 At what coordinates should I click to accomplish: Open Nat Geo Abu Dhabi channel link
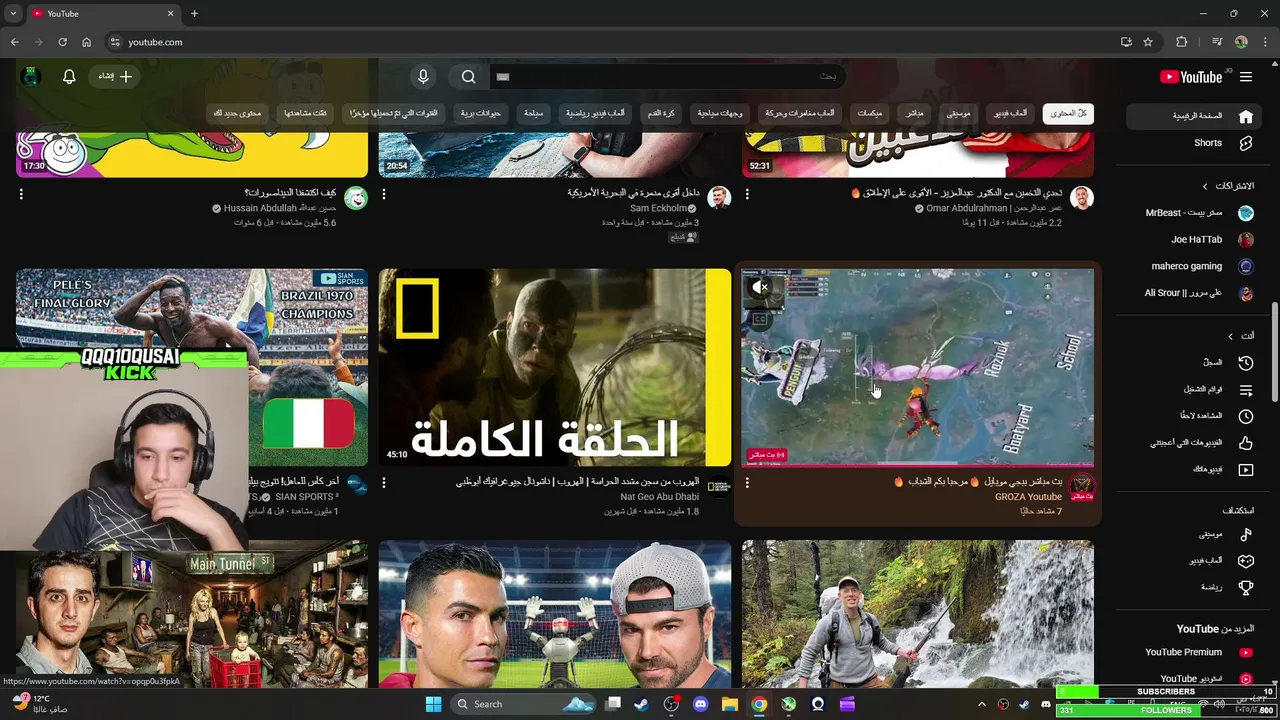tap(660, 497)
